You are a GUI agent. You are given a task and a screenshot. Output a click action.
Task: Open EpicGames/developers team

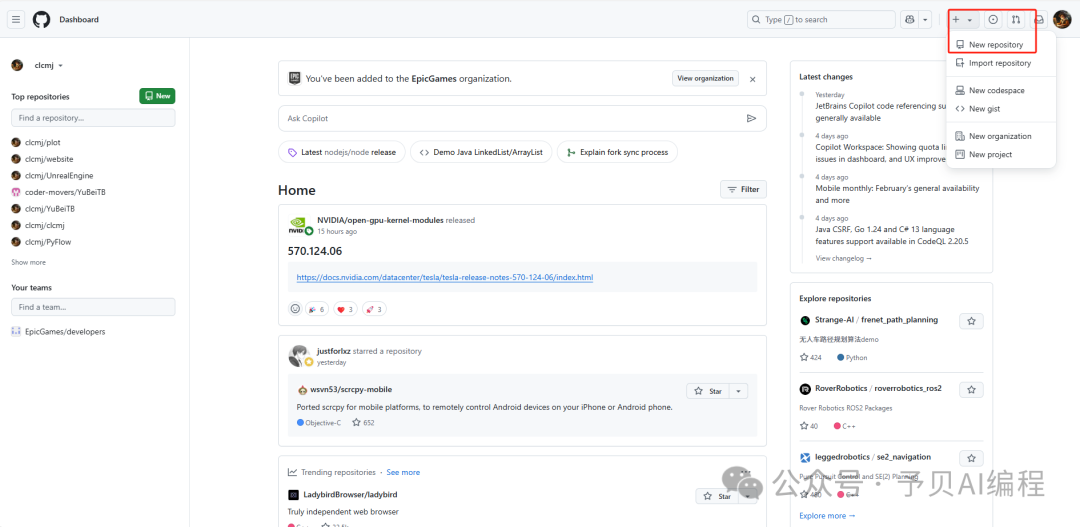coord(65,331)
